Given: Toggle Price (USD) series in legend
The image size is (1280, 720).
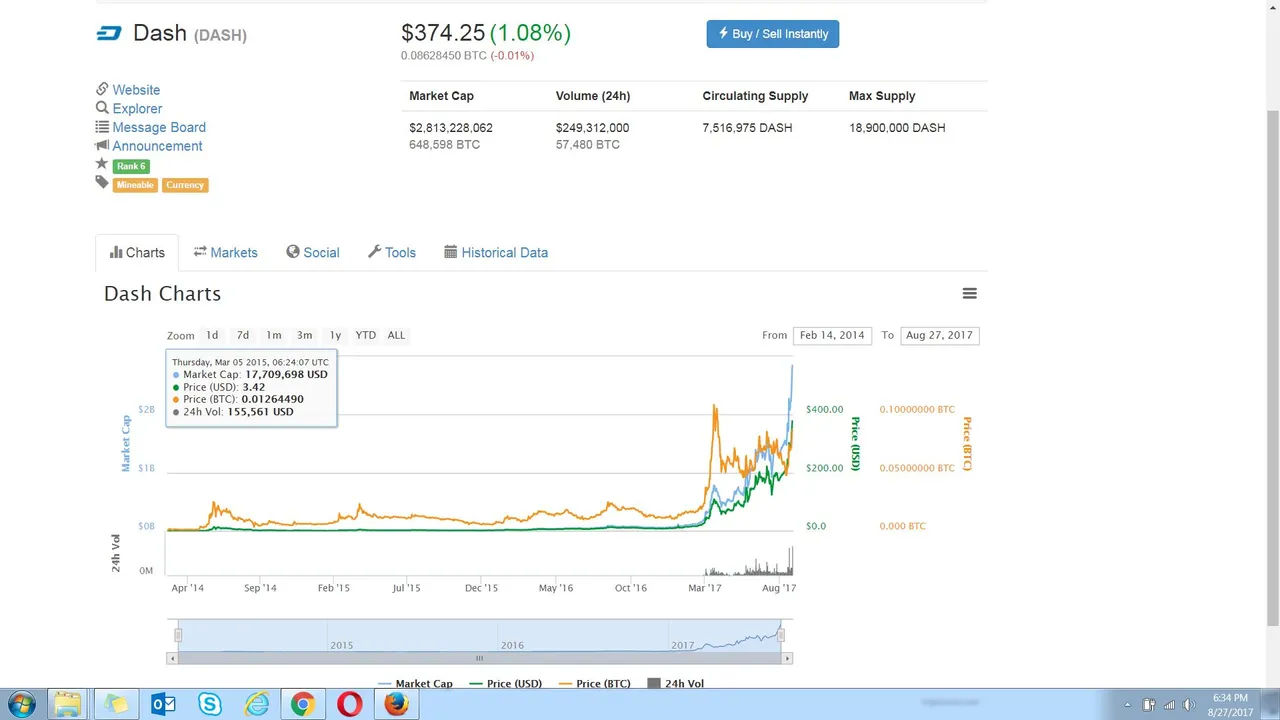Looking at the screenshot, I should point(506,684).
